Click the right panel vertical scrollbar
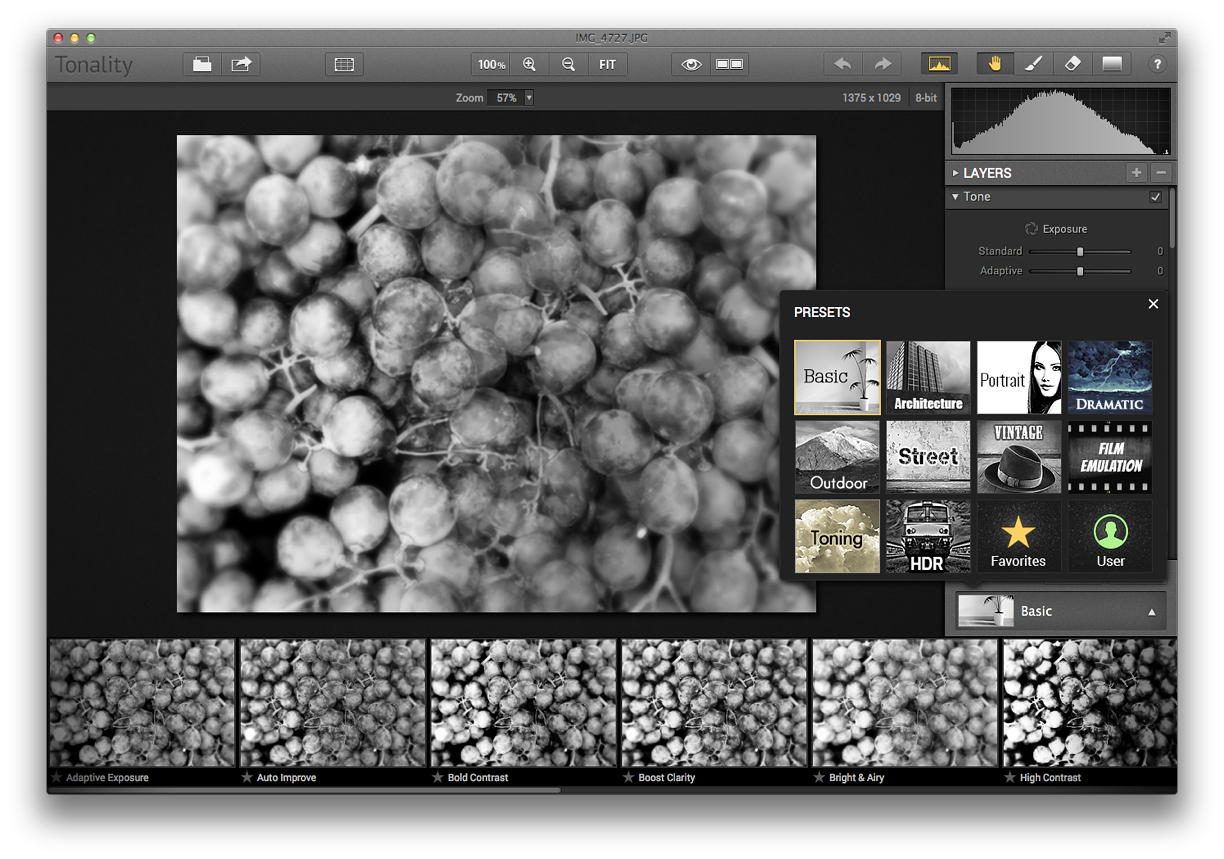 coord(1172,220)
